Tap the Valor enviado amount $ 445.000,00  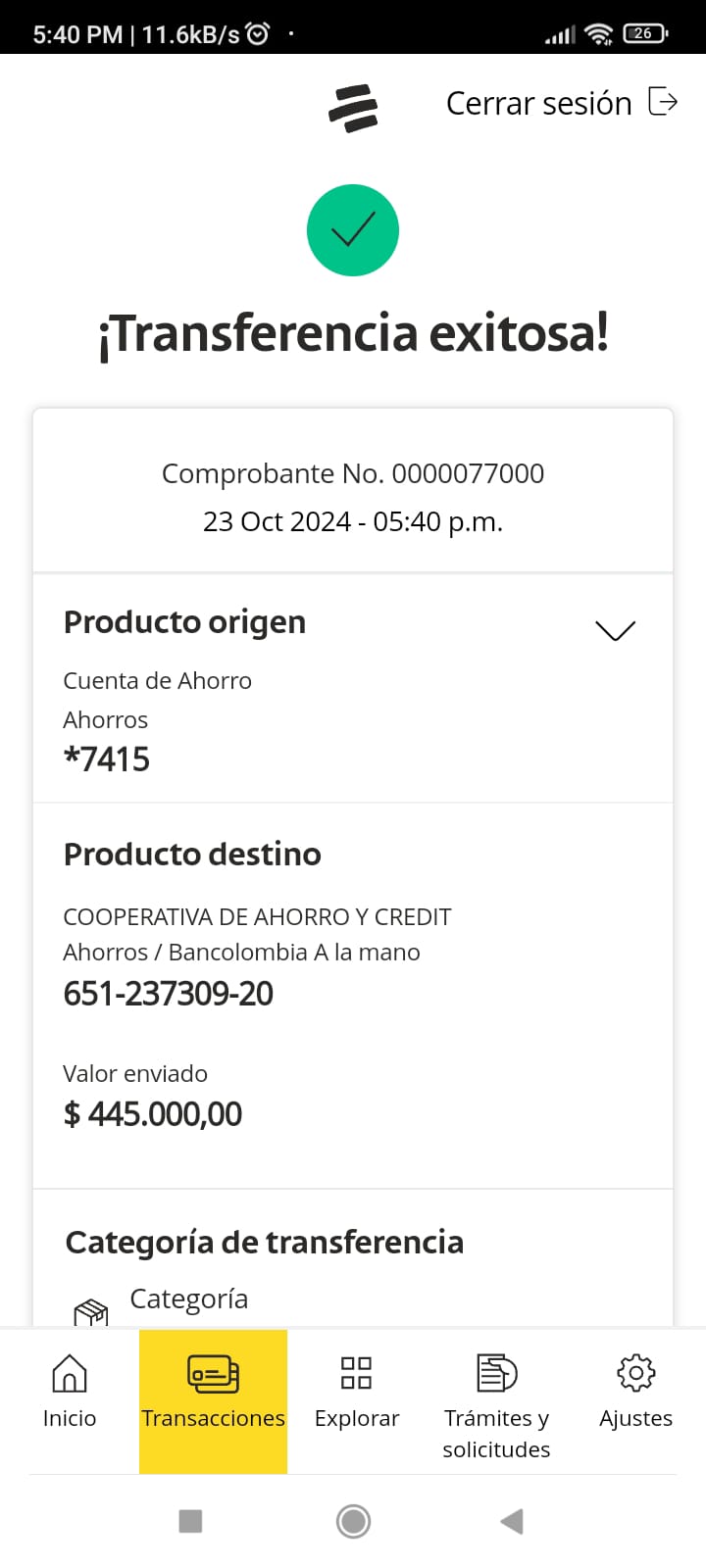tap(152, 1114)
